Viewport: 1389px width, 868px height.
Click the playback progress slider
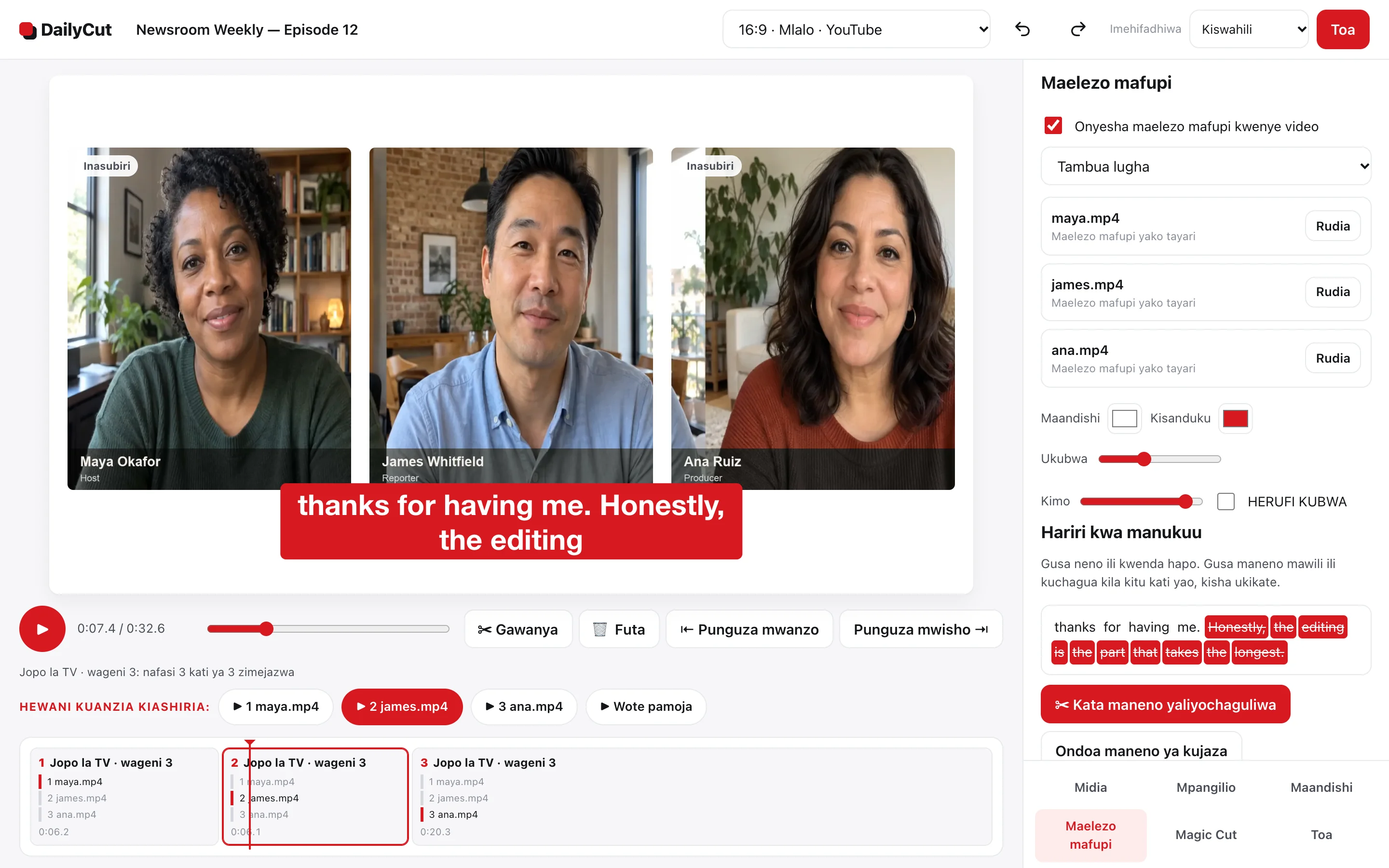328,629
